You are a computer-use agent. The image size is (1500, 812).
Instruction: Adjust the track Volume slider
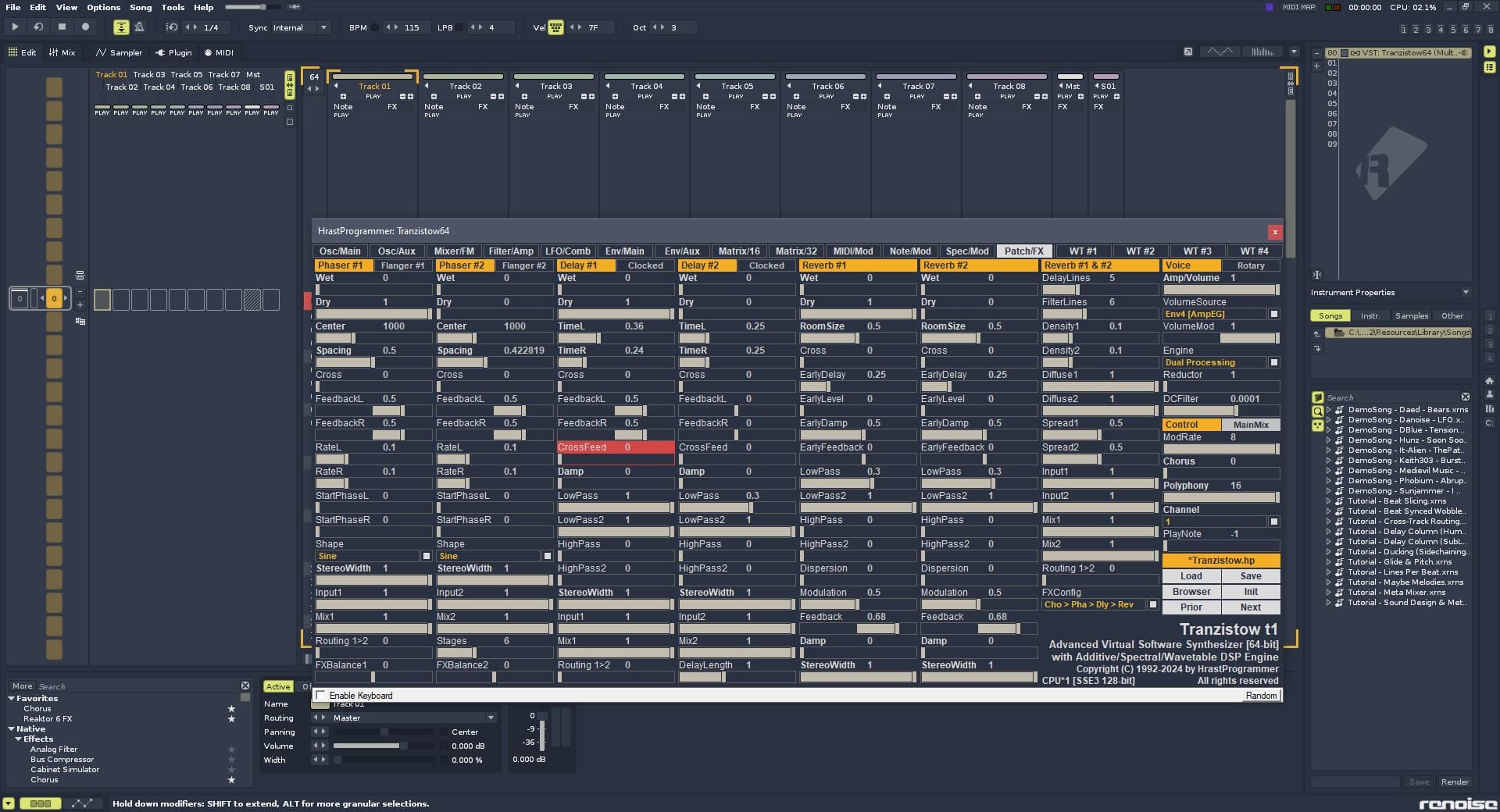click(x=384, y=746)
